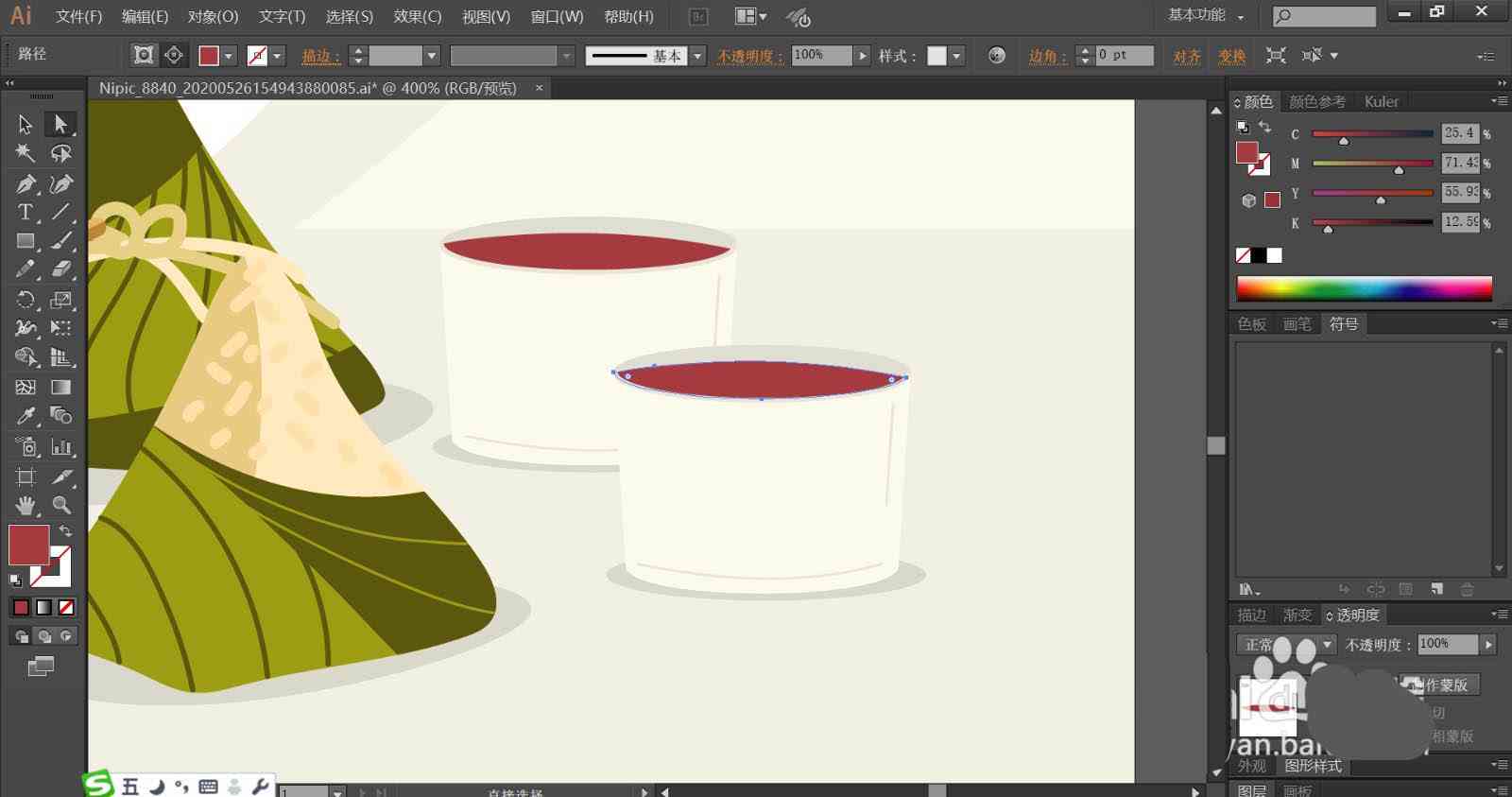Expand the 基本功能 workspace switcher
This screenshot has height=797, width=1512.
coord(1206,15)
